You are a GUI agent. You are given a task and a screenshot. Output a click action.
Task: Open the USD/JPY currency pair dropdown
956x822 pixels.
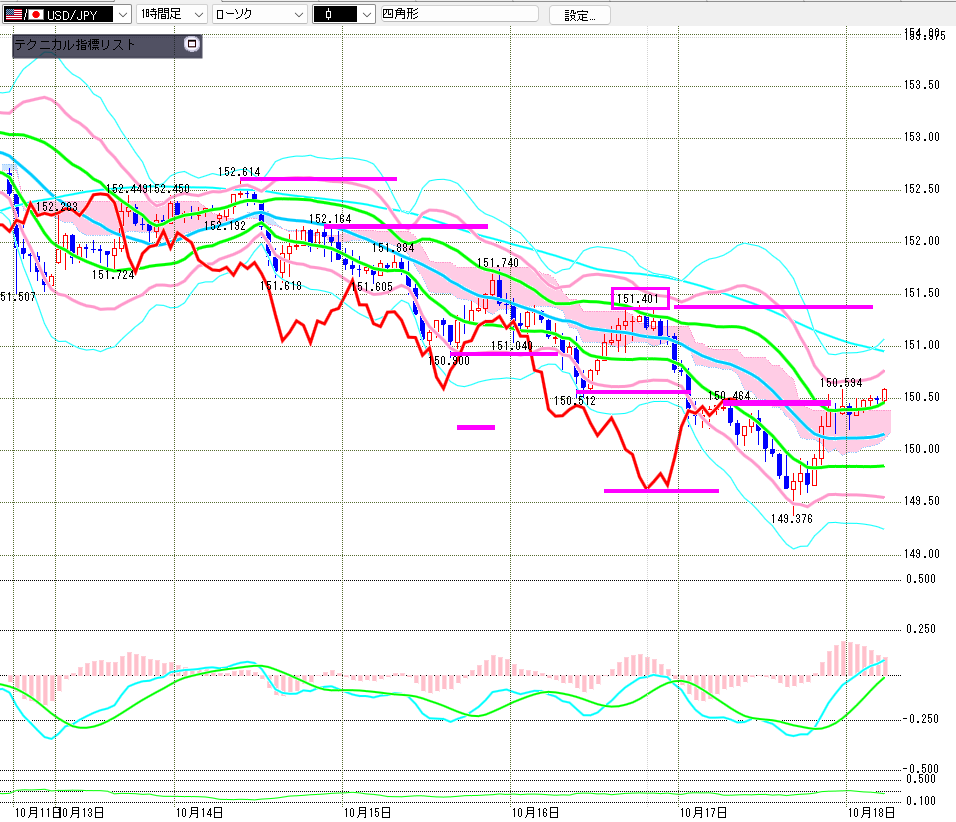click(x=122, y=15)
